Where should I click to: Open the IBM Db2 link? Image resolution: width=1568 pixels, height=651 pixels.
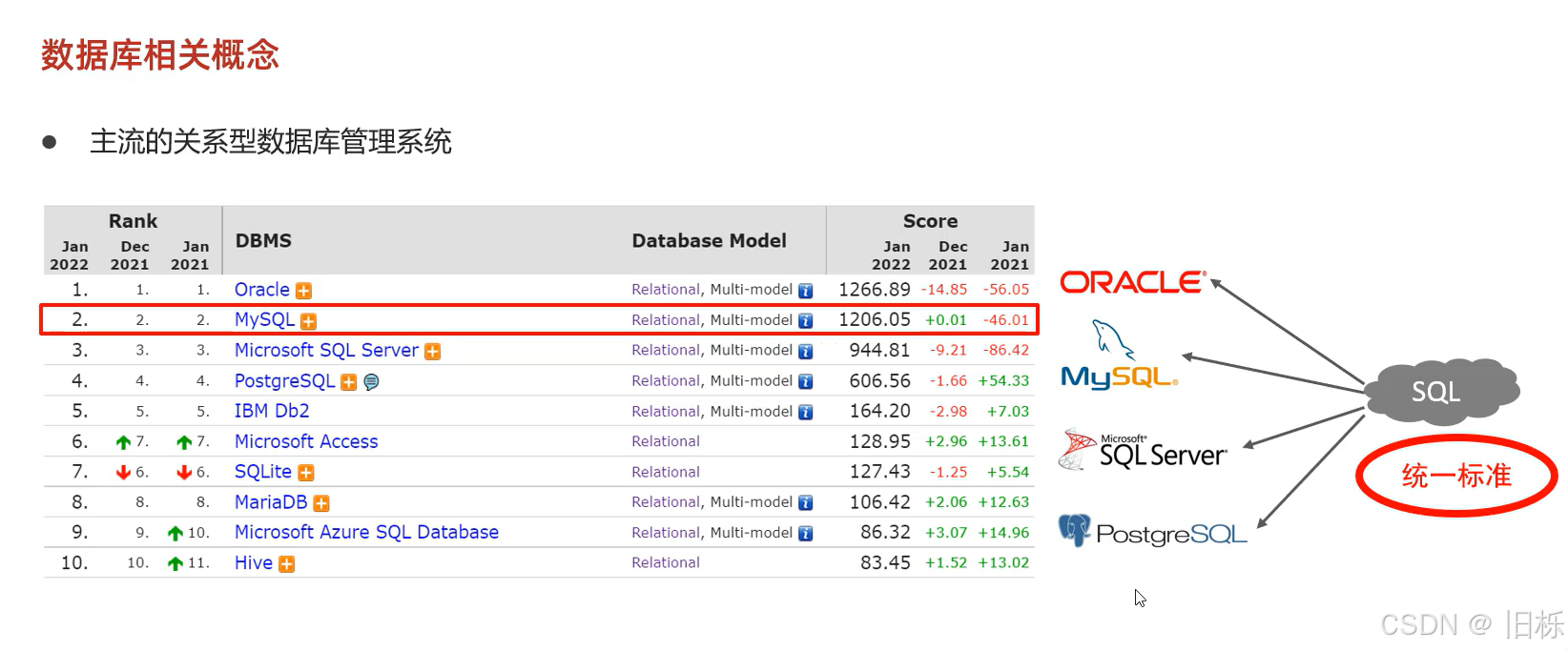pyautogui.click(x=272, y=411)
